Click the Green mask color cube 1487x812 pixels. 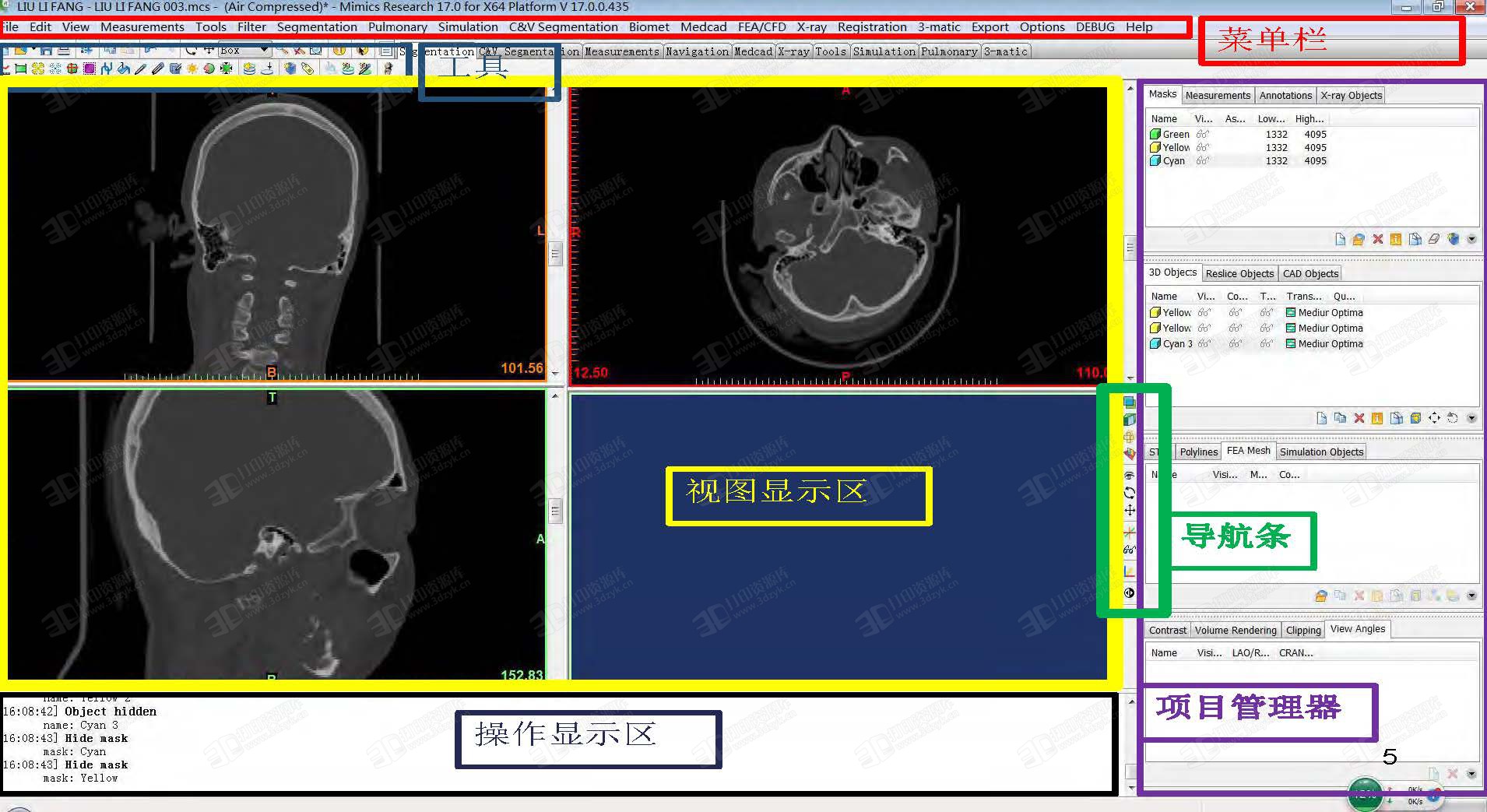[1155, 134]
